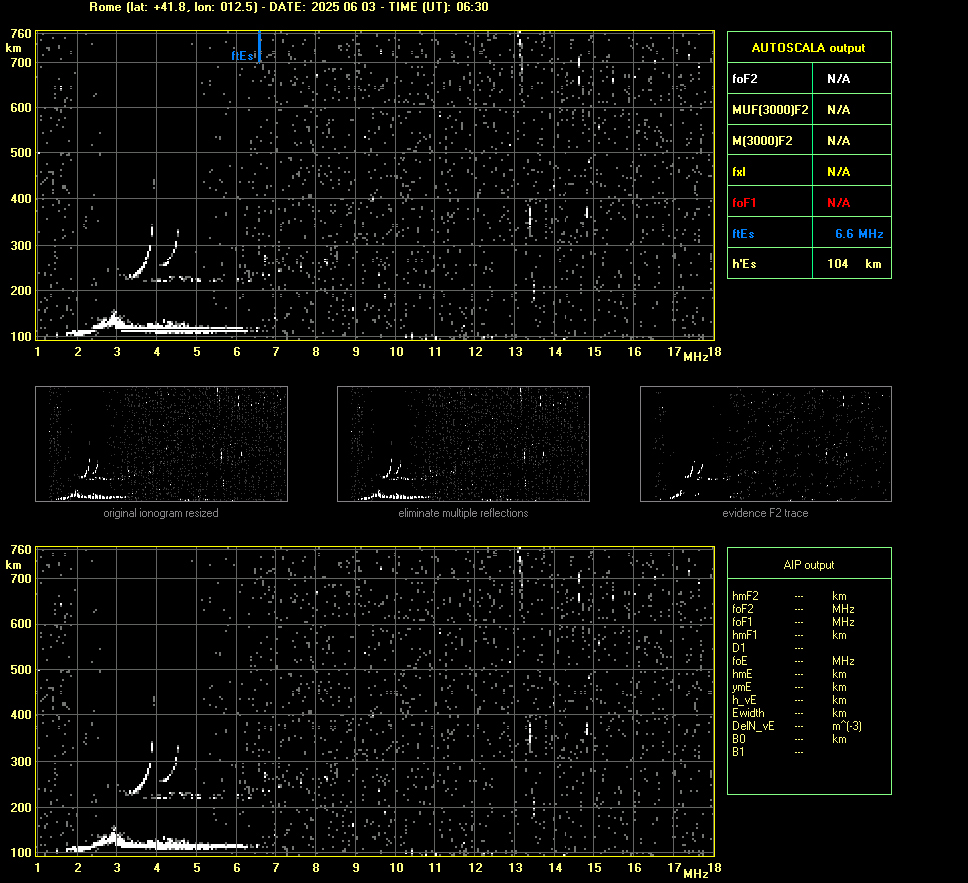Viewport: 968px width, 883px height.
Task: Click D1 in AIP output list
Action: tap(739, 648)
